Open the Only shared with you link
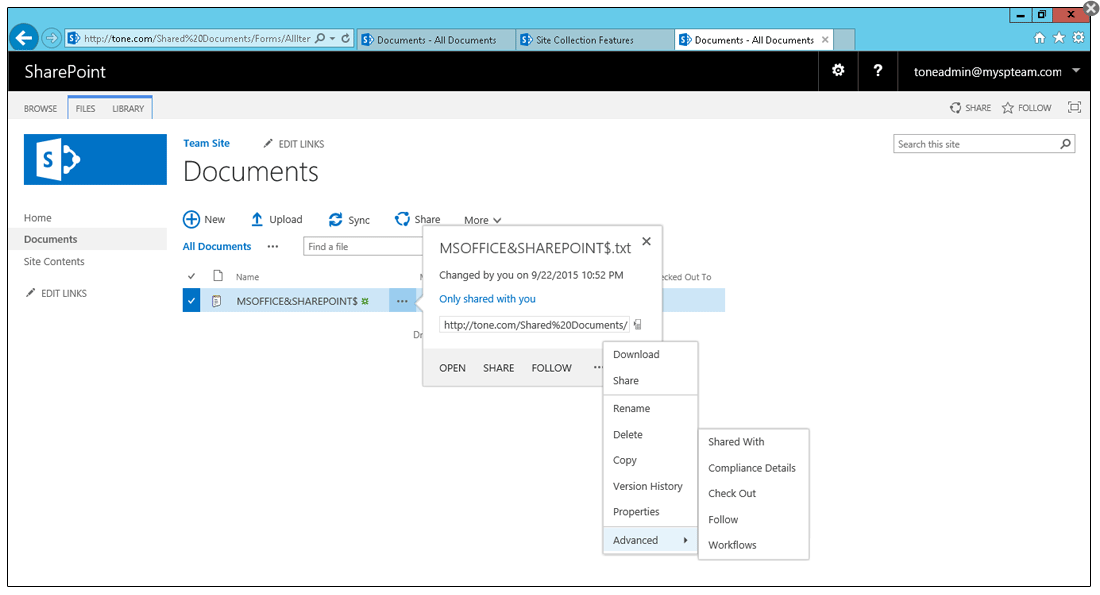Screen dimensions: 1100x595 [x=487, y=299]
